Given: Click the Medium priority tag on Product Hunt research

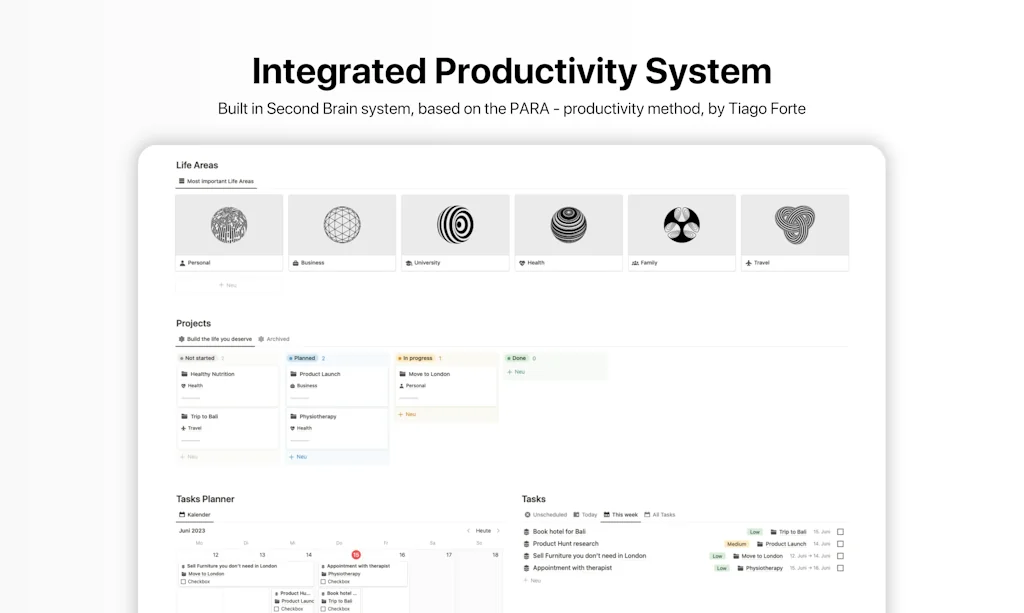Looking at the screenshot, I should tap(735, 544).
